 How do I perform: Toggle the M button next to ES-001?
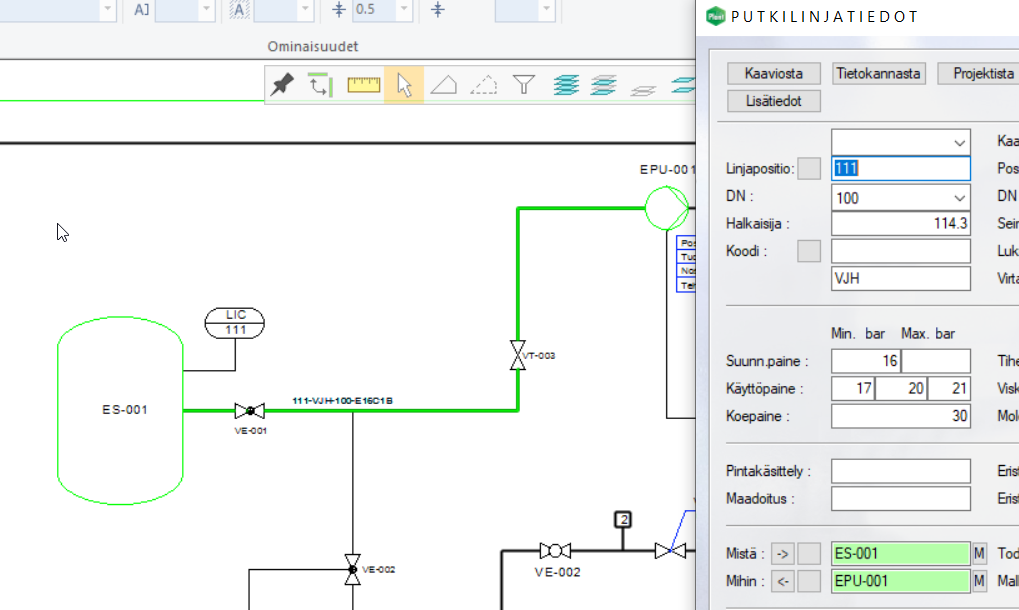[979, 553]
